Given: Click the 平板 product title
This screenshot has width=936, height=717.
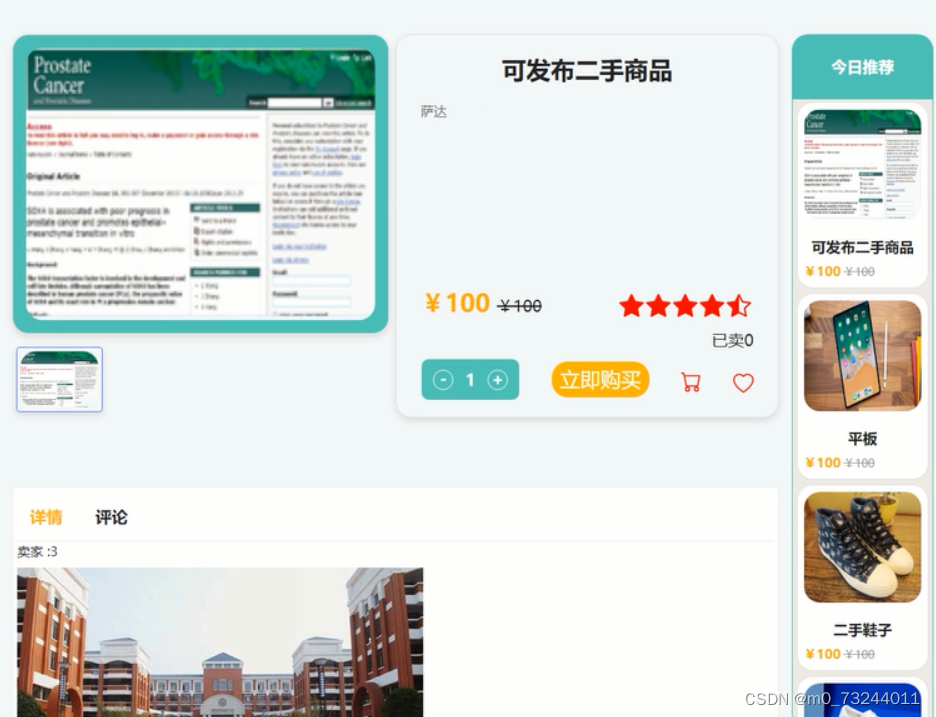Looking at the screenshot, I should (x=863, y=439).
